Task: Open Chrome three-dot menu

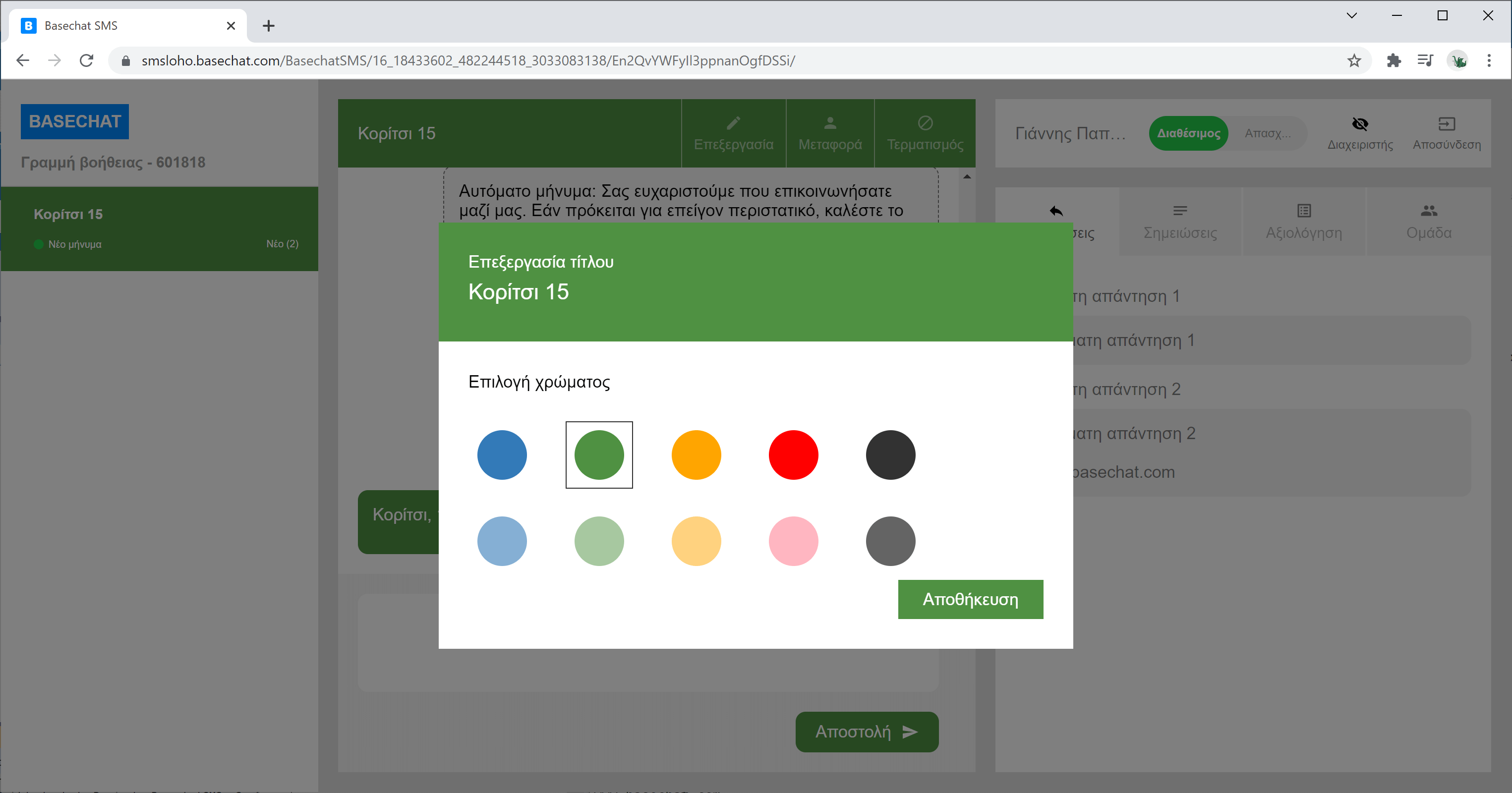Action: point(1489,60)
